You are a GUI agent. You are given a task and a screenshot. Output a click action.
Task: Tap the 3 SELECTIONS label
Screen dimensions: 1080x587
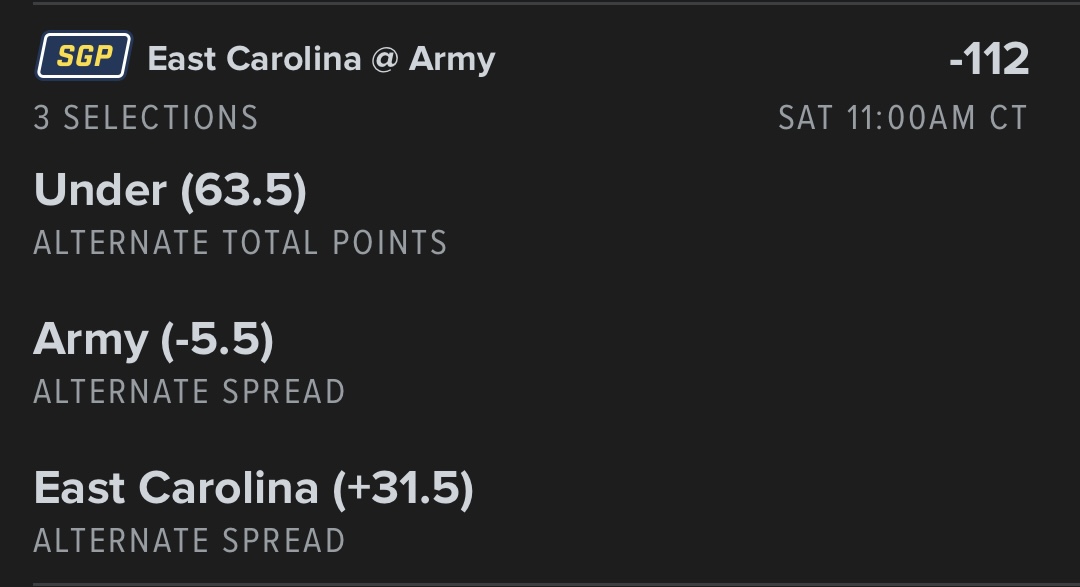tap(146, 118)
